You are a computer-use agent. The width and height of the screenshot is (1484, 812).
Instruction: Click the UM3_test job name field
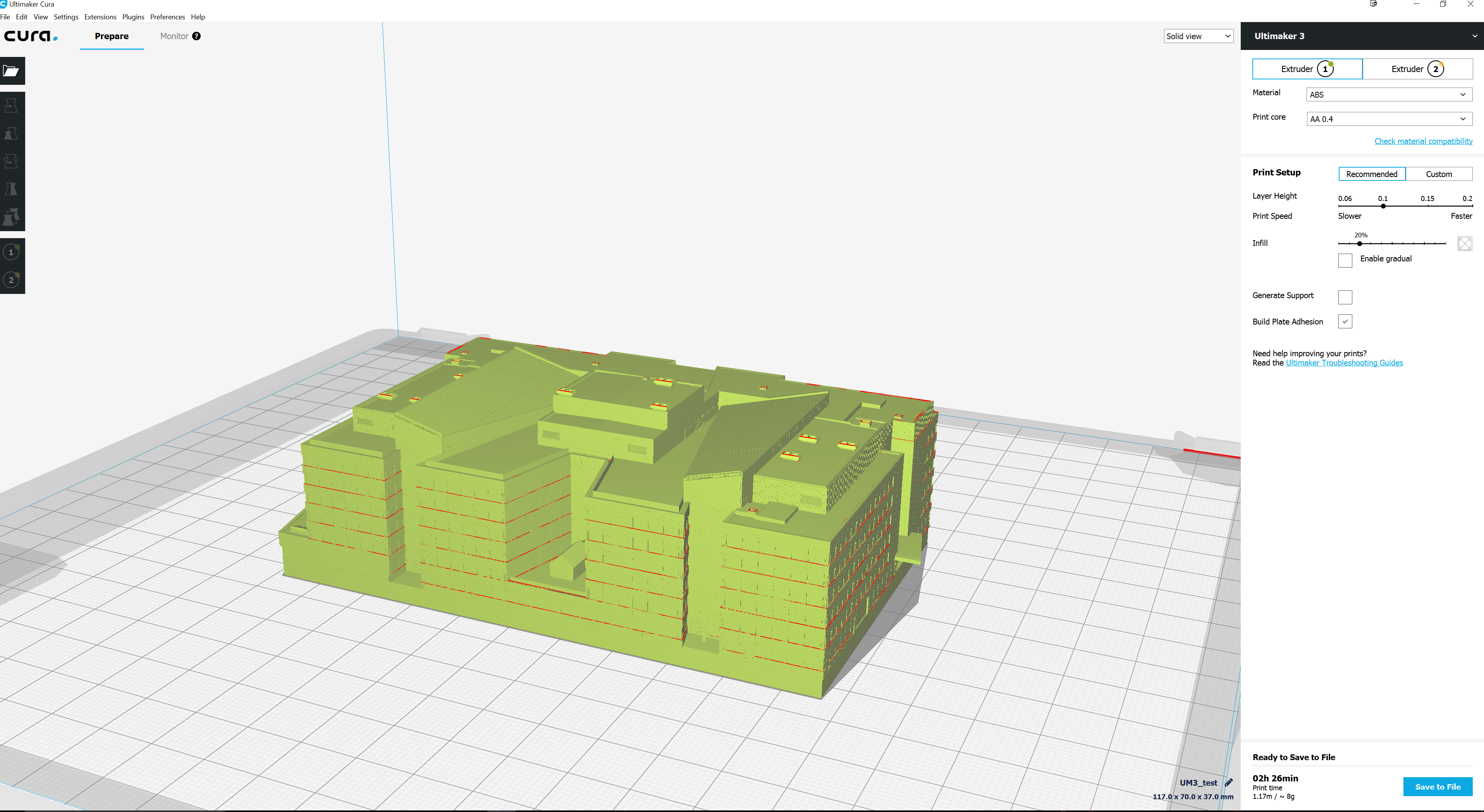(1198, 783)
